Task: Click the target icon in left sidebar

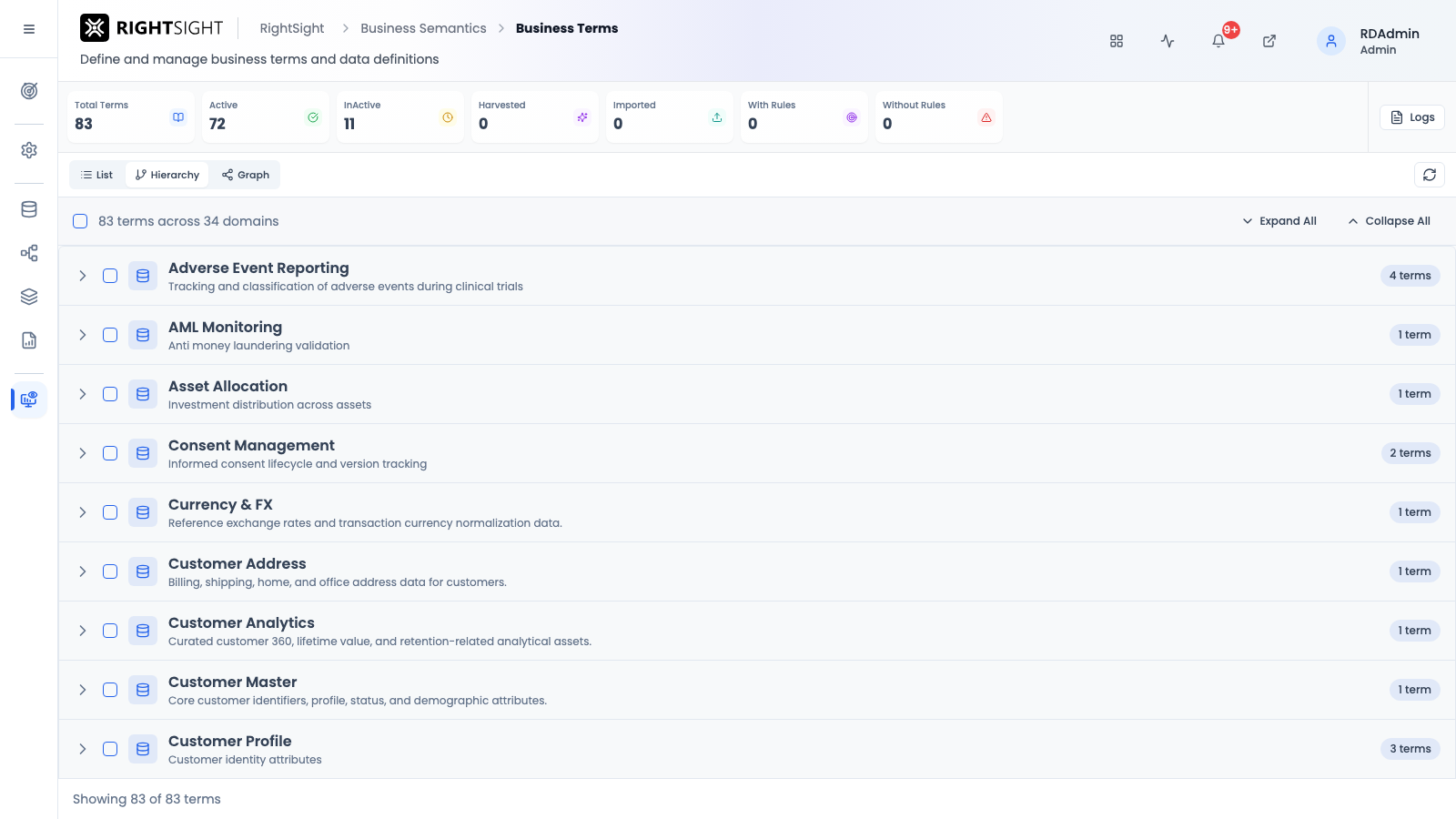Action: tap(29, 91)
